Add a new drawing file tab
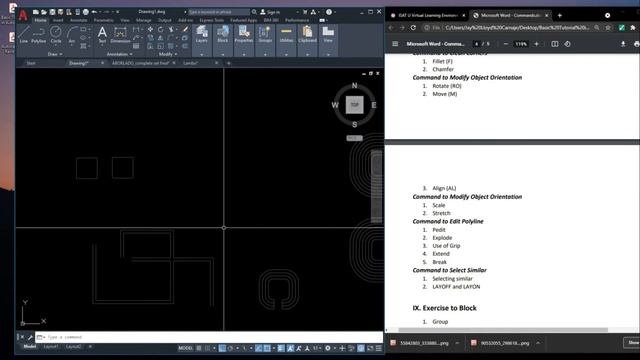This screenshot has width=640, height=360. coord(229,63)
